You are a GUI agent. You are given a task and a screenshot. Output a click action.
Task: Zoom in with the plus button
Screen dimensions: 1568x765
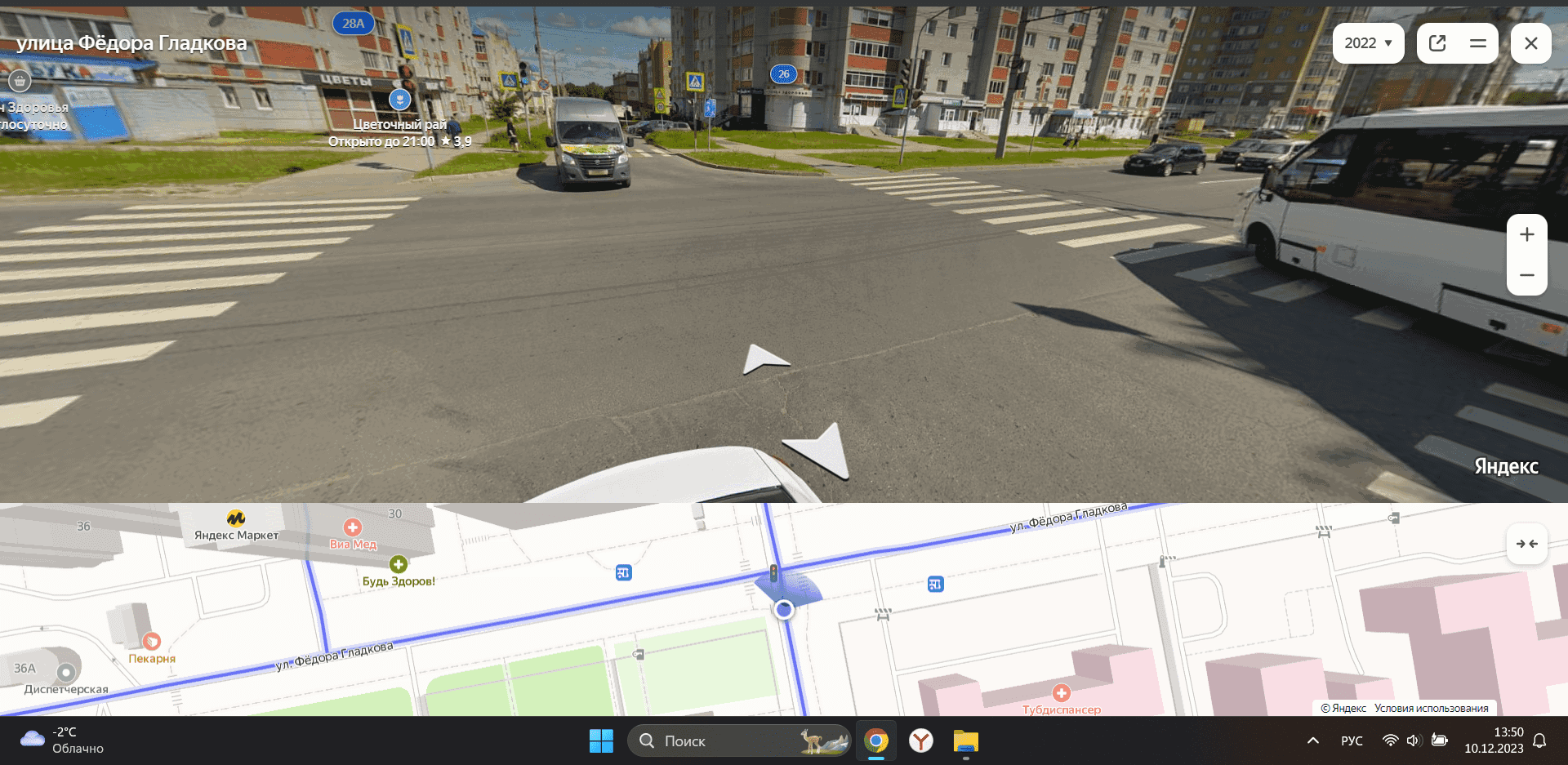[1526, 235]
